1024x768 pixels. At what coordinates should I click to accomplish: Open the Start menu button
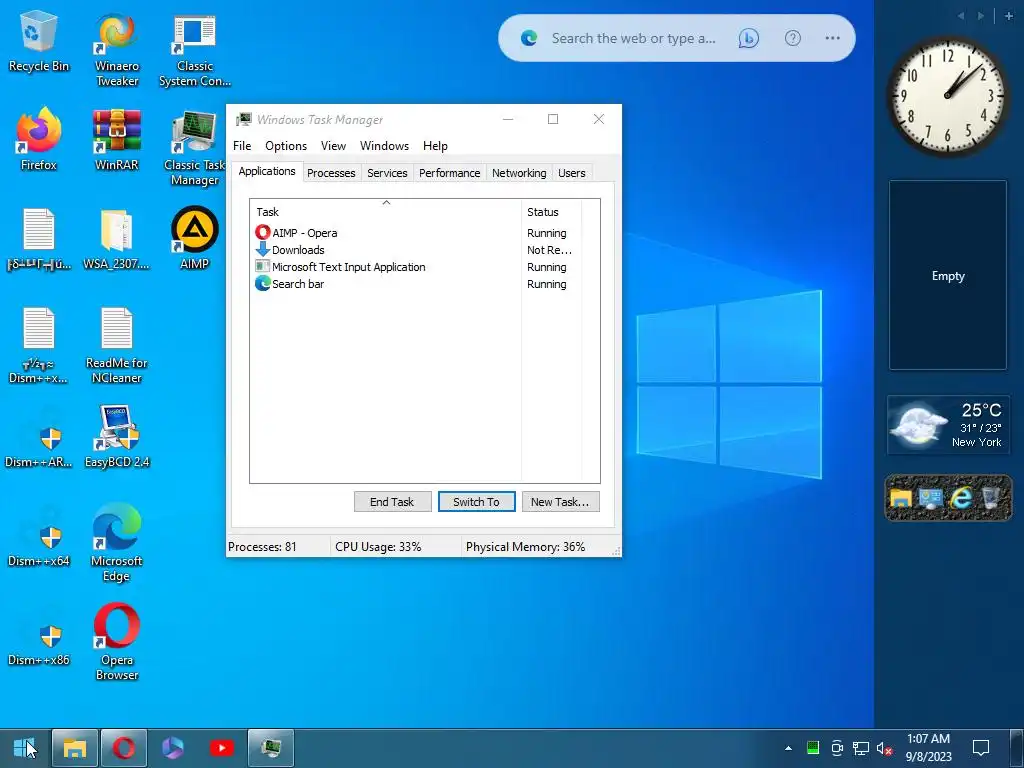click(x=25, y=748)
